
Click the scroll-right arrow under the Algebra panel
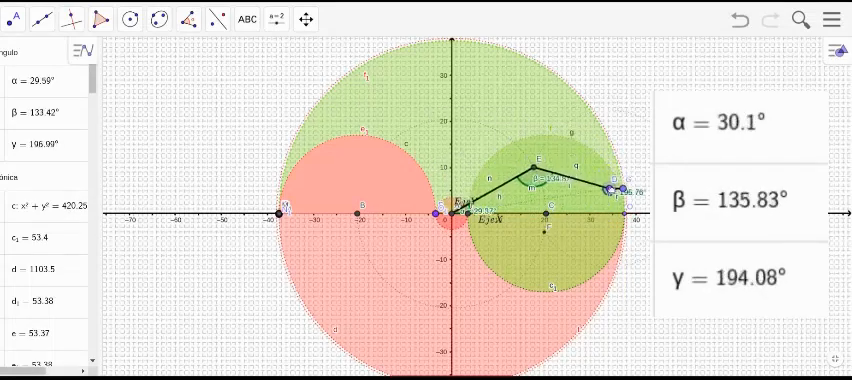click(x=83, y=371)
